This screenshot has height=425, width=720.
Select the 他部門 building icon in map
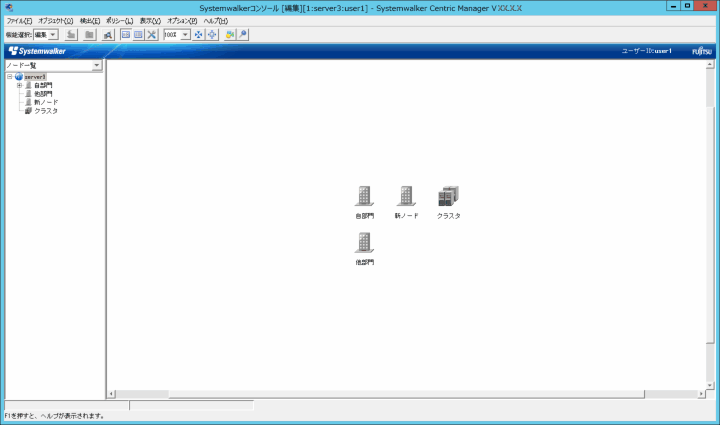(x=364, y=243)
